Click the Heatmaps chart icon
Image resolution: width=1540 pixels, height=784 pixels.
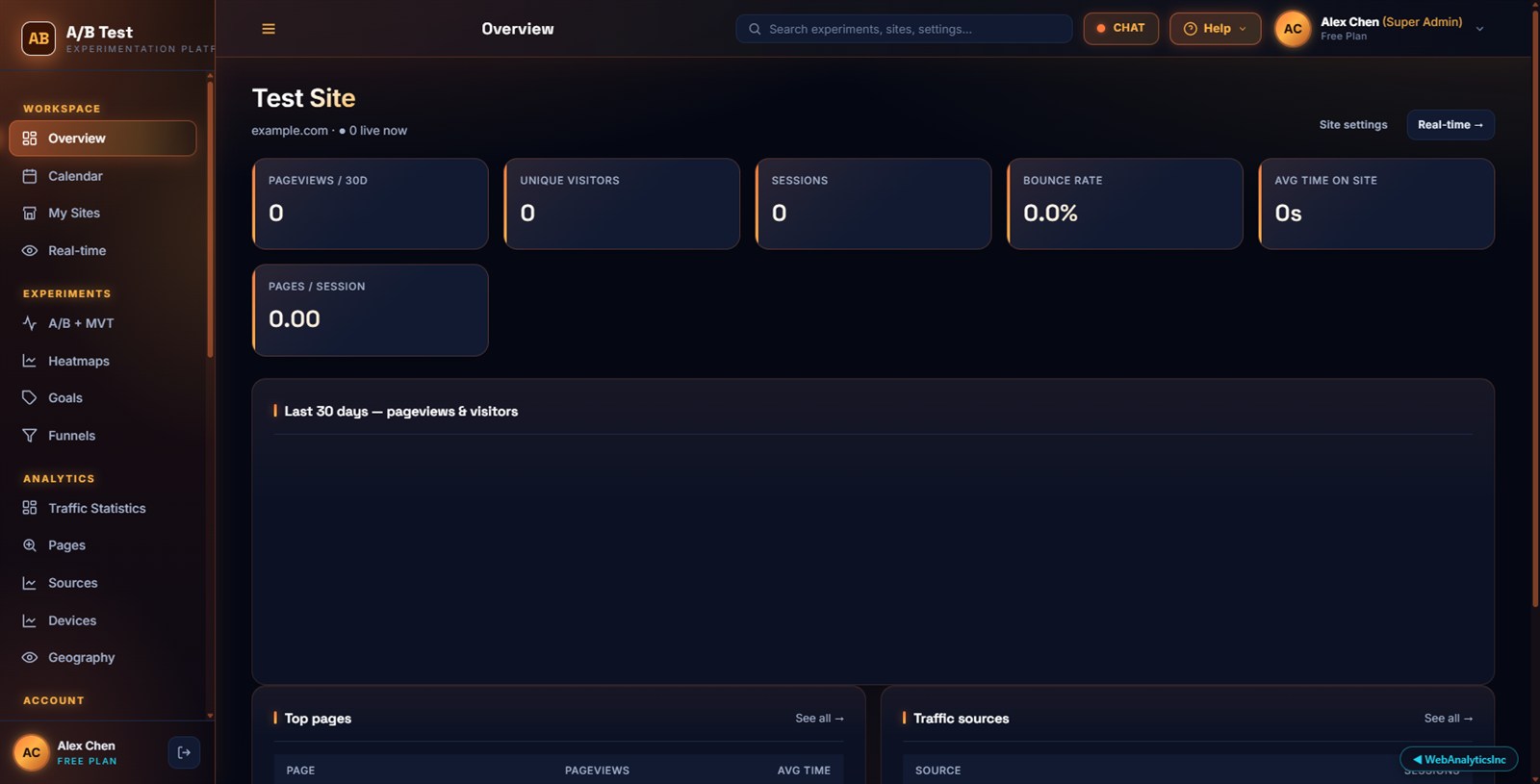[30, 361]
